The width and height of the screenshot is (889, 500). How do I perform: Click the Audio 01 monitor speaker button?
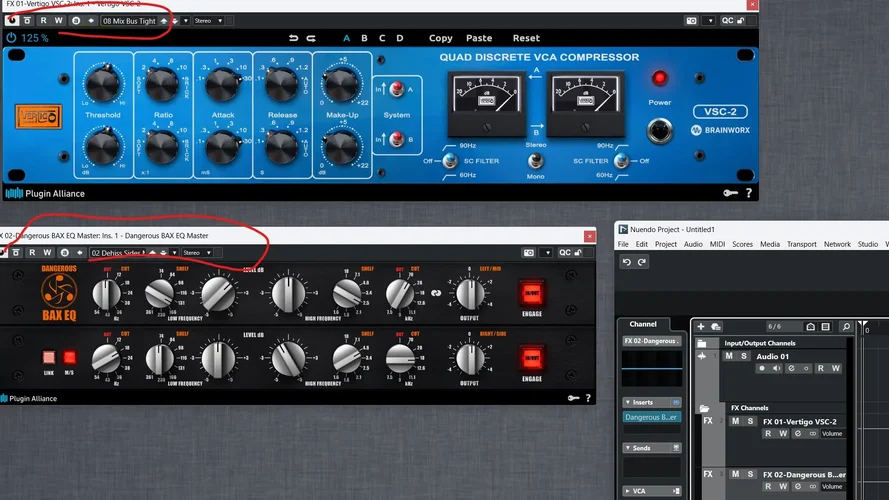777,368
